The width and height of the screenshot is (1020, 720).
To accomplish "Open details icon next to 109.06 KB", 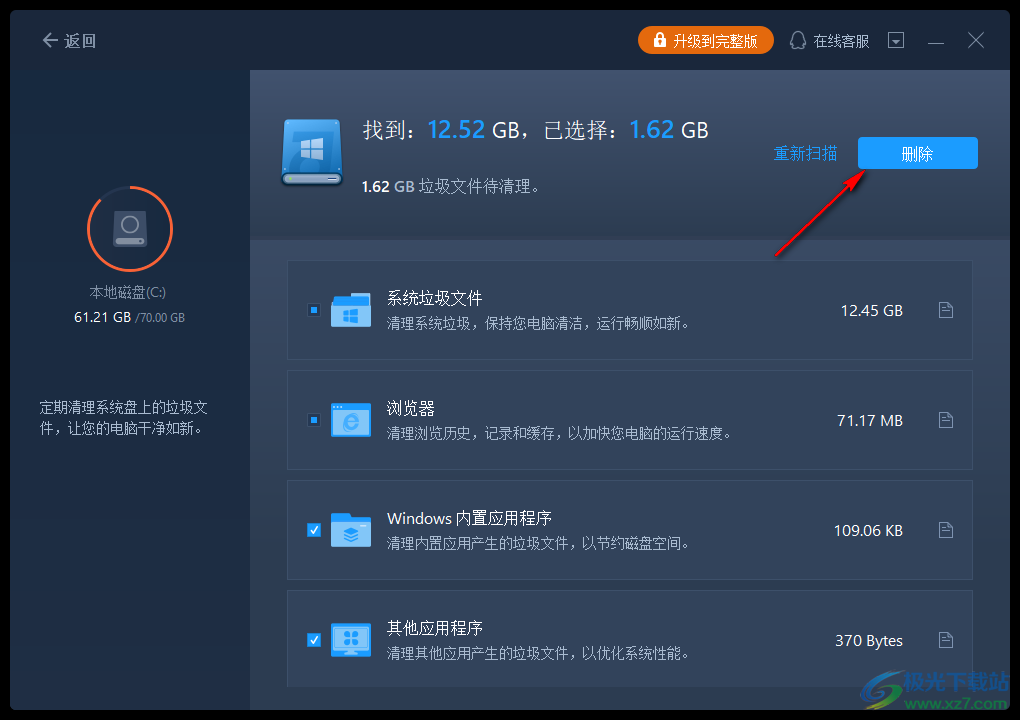I will [x=945, y=530].
